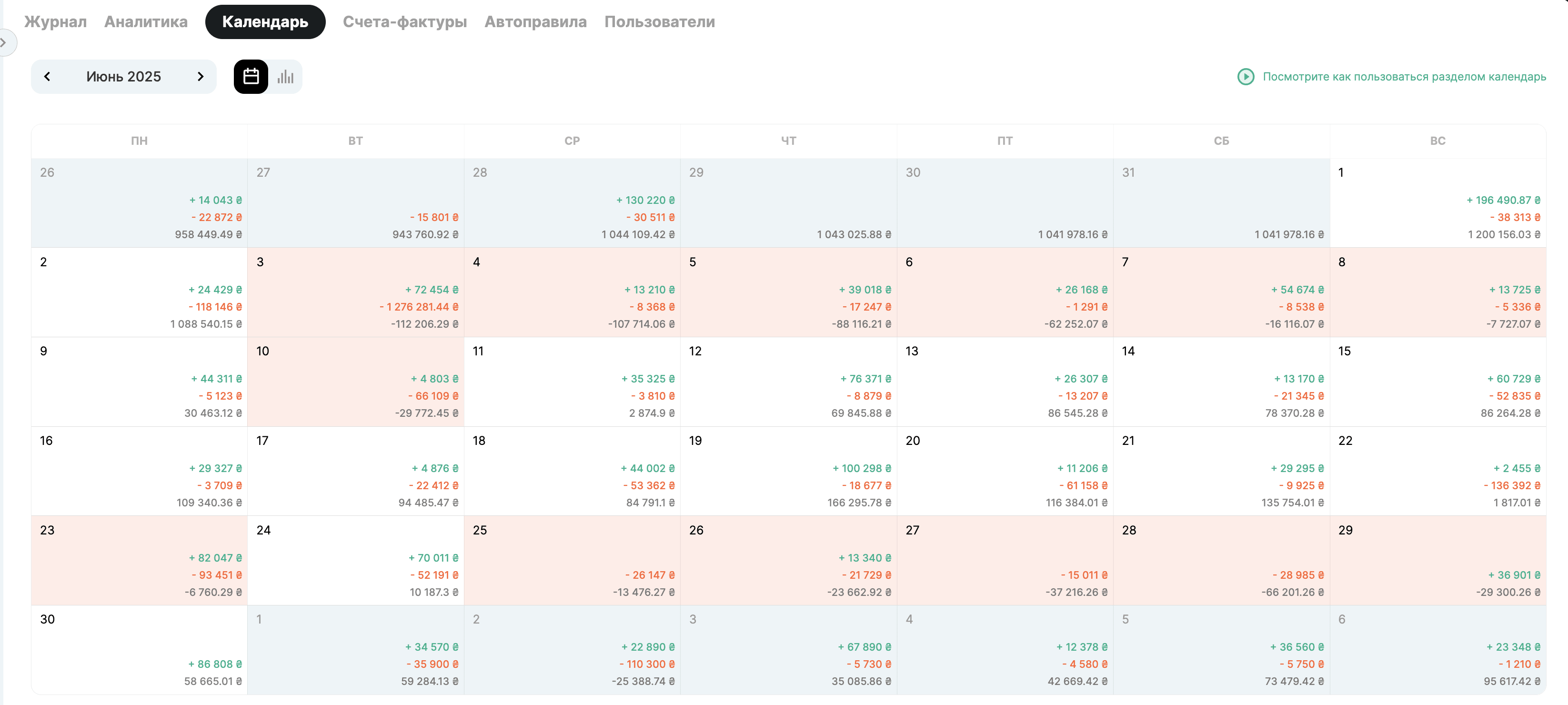This screenshot has height=705, width=1568.
Task: Open the Счета-фактуры tab
Action: 405,22
